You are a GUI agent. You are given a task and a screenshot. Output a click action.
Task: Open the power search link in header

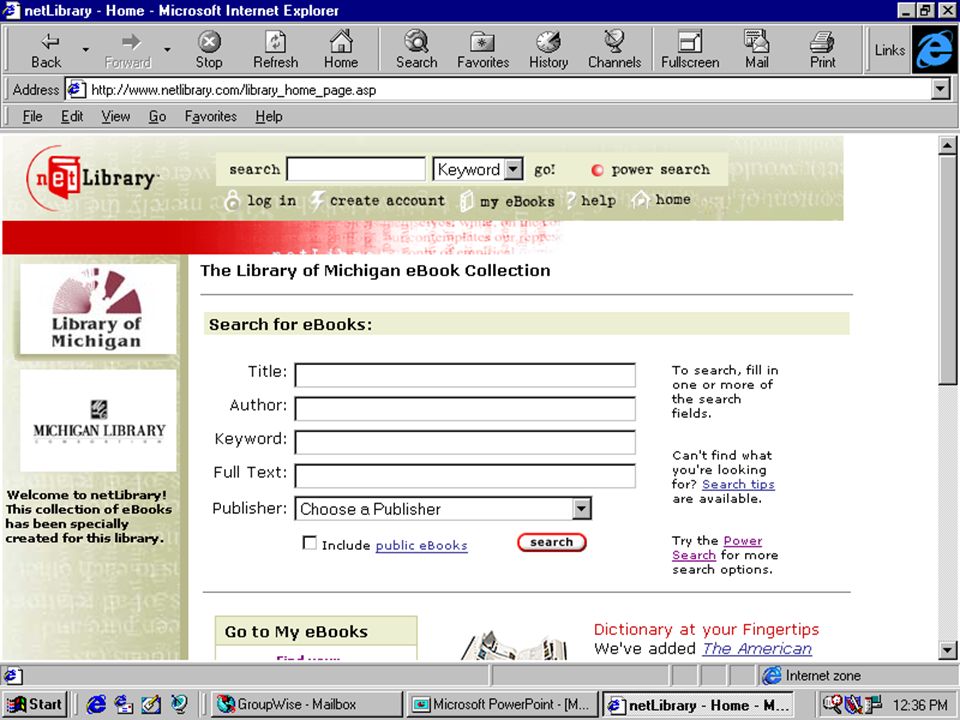(661, 170)
